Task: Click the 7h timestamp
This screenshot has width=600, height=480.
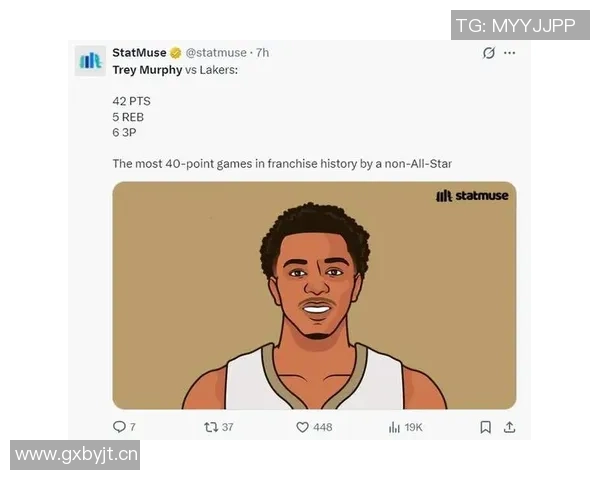Action: (x=262, y=53)
